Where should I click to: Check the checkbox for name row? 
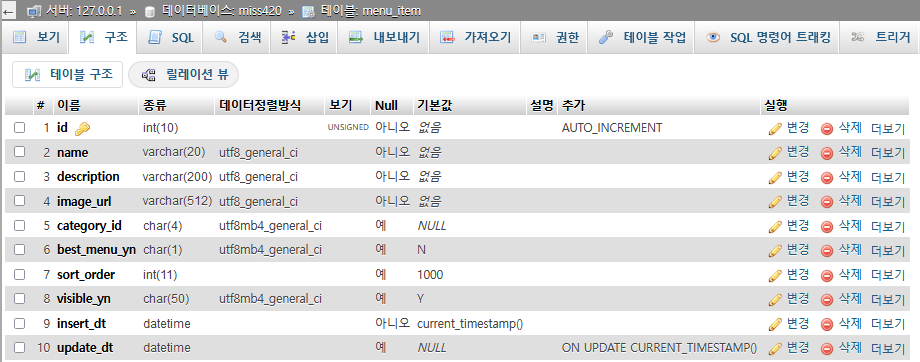(19, 151)
